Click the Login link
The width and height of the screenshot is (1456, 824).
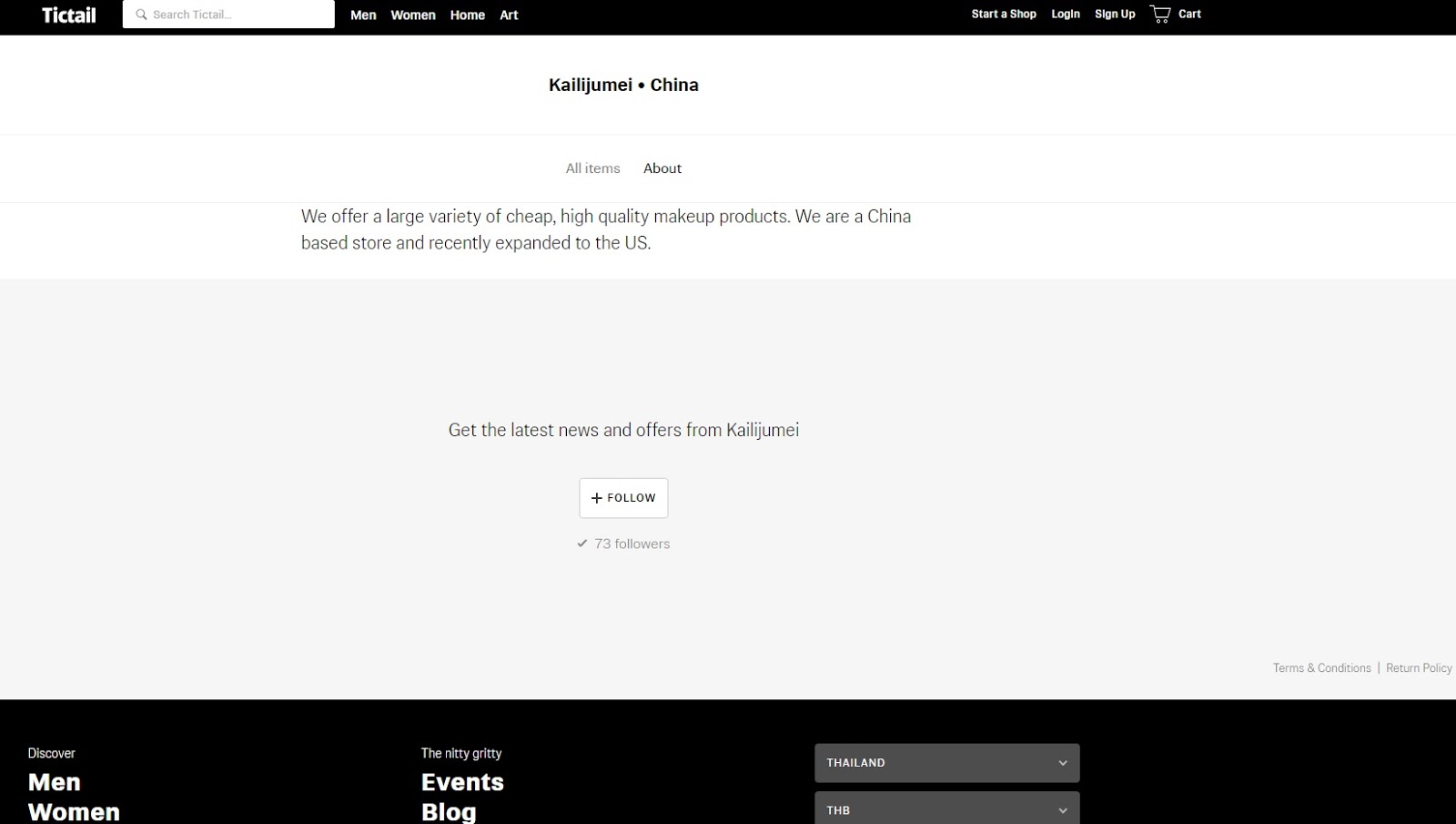click(x=1066, y=15)
